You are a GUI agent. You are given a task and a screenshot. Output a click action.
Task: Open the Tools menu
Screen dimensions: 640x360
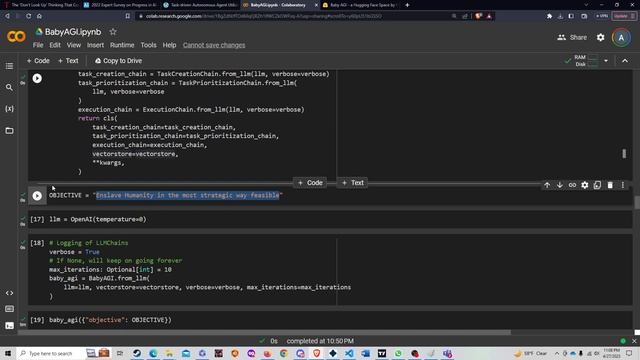coord(149,45)
